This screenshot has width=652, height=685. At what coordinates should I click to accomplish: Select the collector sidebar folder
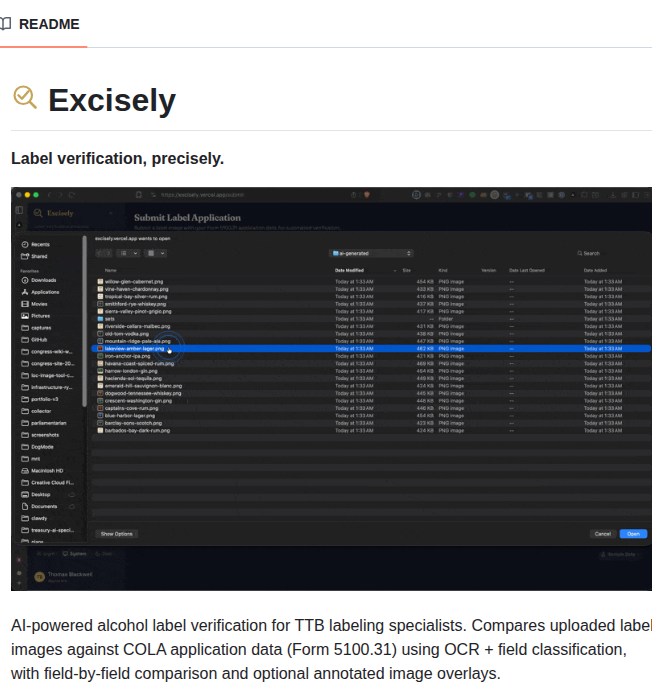point(41,411)
